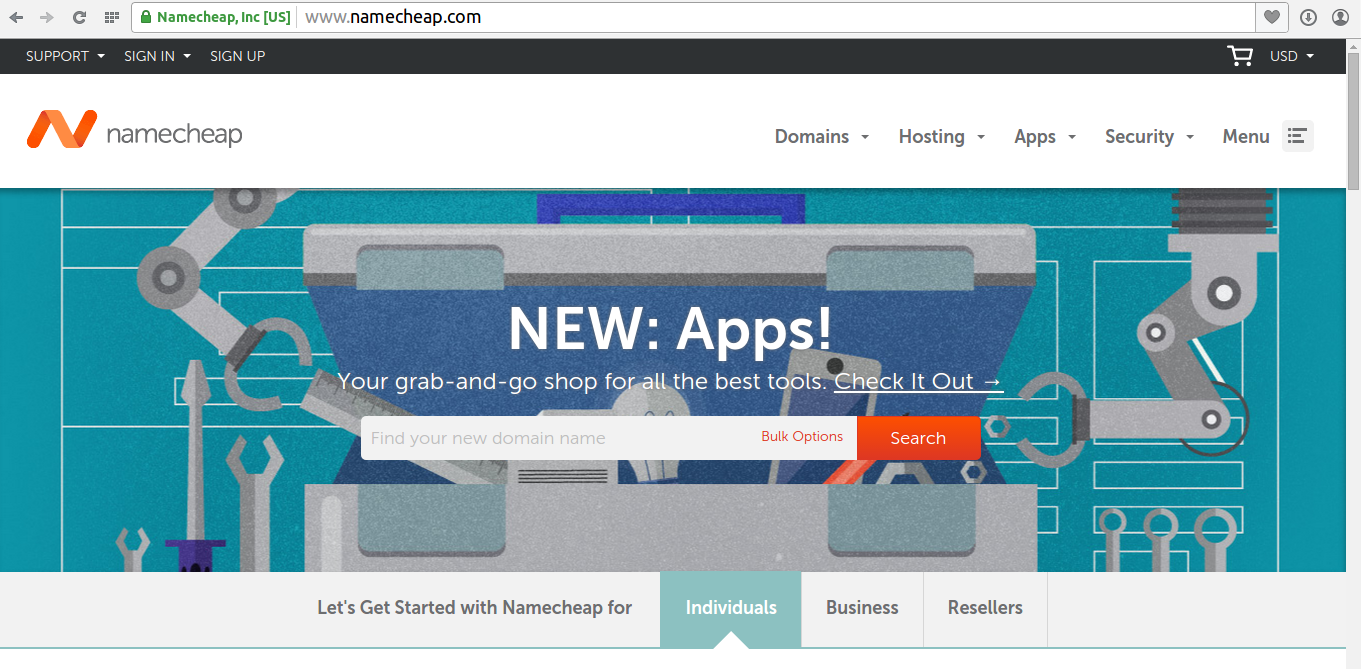The height and width of the screenshot is (669, 1361).
Task: Reload the page with the refresh icon
Action: [x=79, y=17]
